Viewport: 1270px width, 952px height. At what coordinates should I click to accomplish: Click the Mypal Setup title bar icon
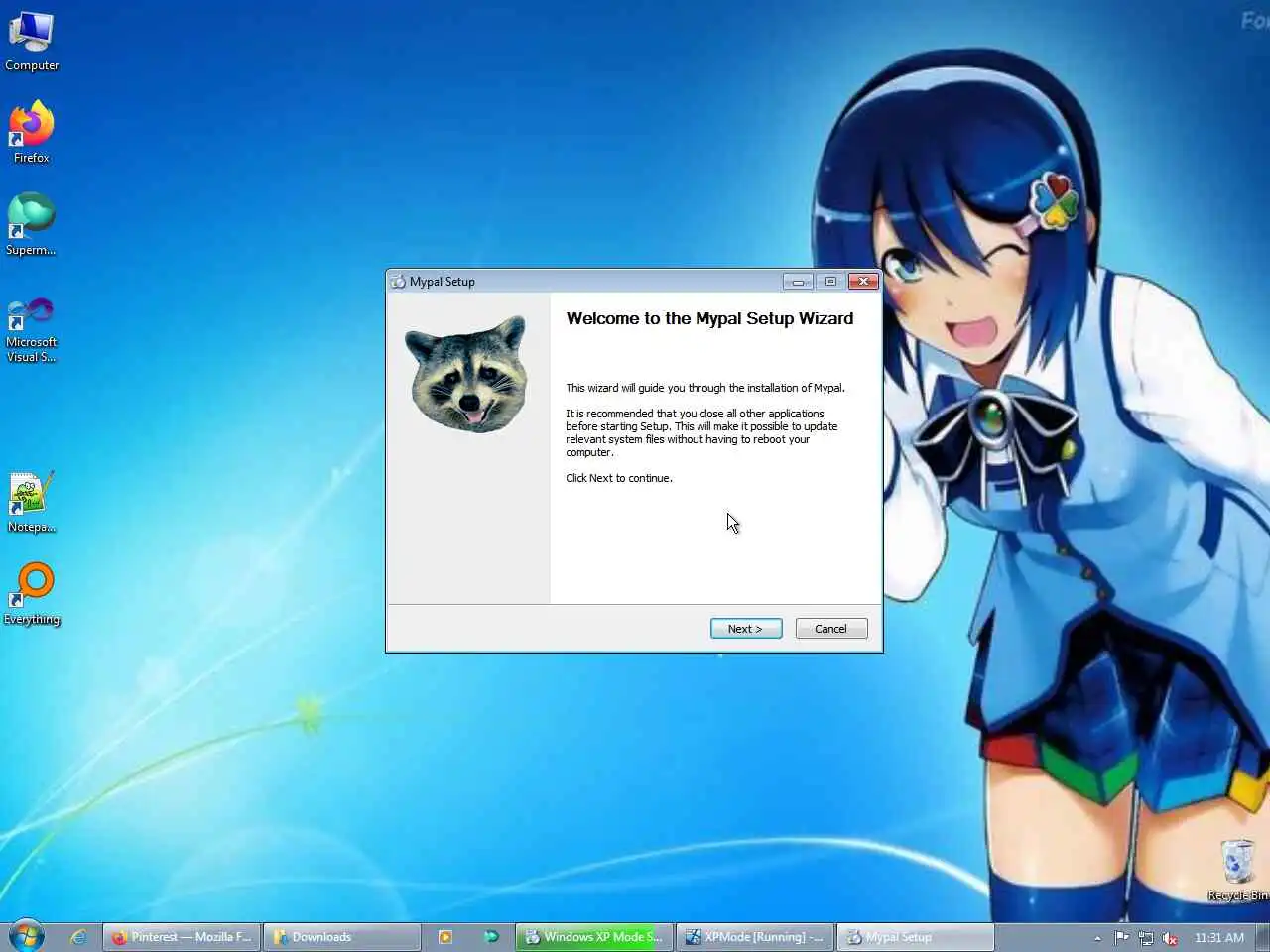(398, 282)
